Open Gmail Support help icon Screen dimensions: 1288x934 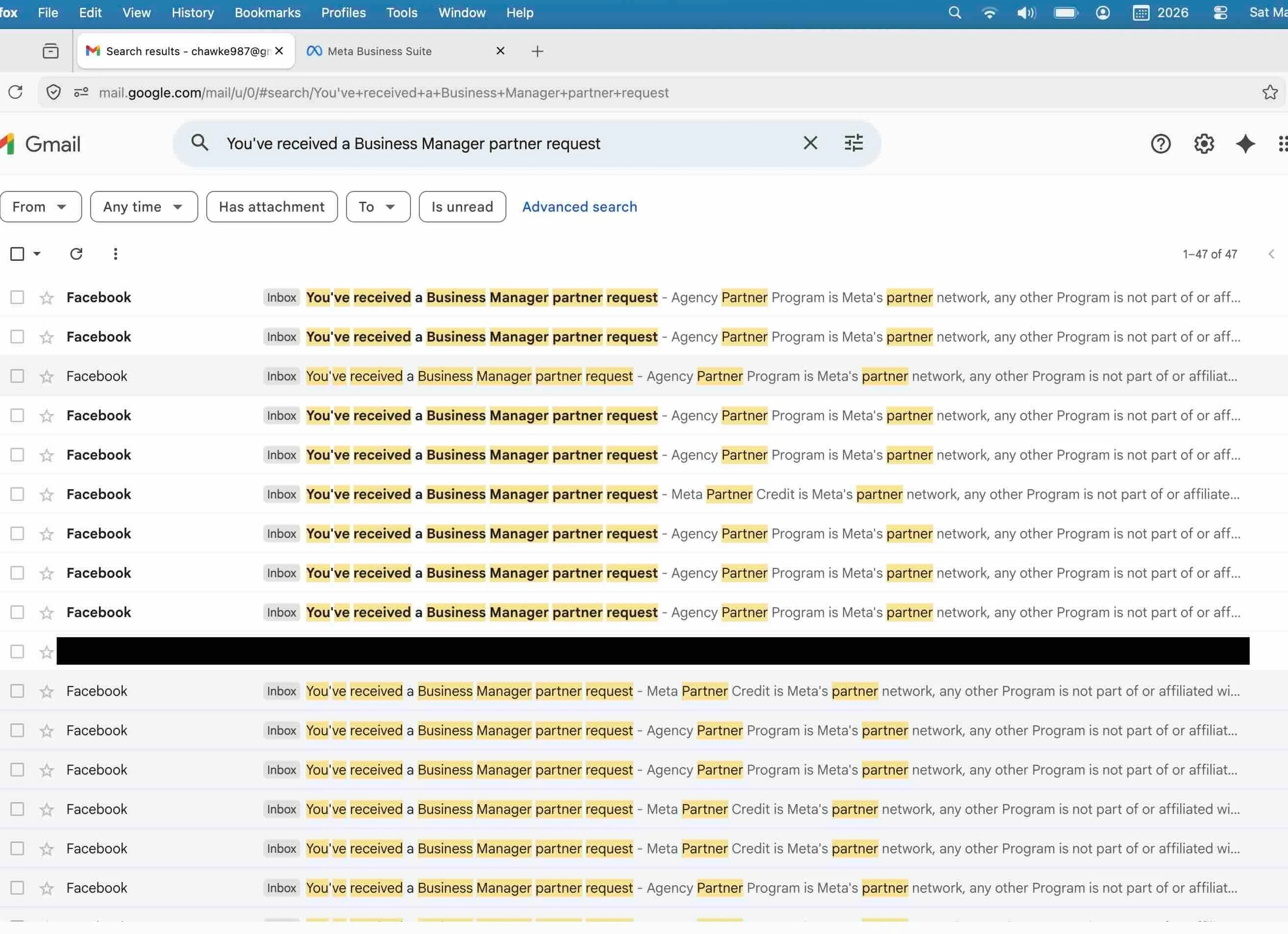1160,144
